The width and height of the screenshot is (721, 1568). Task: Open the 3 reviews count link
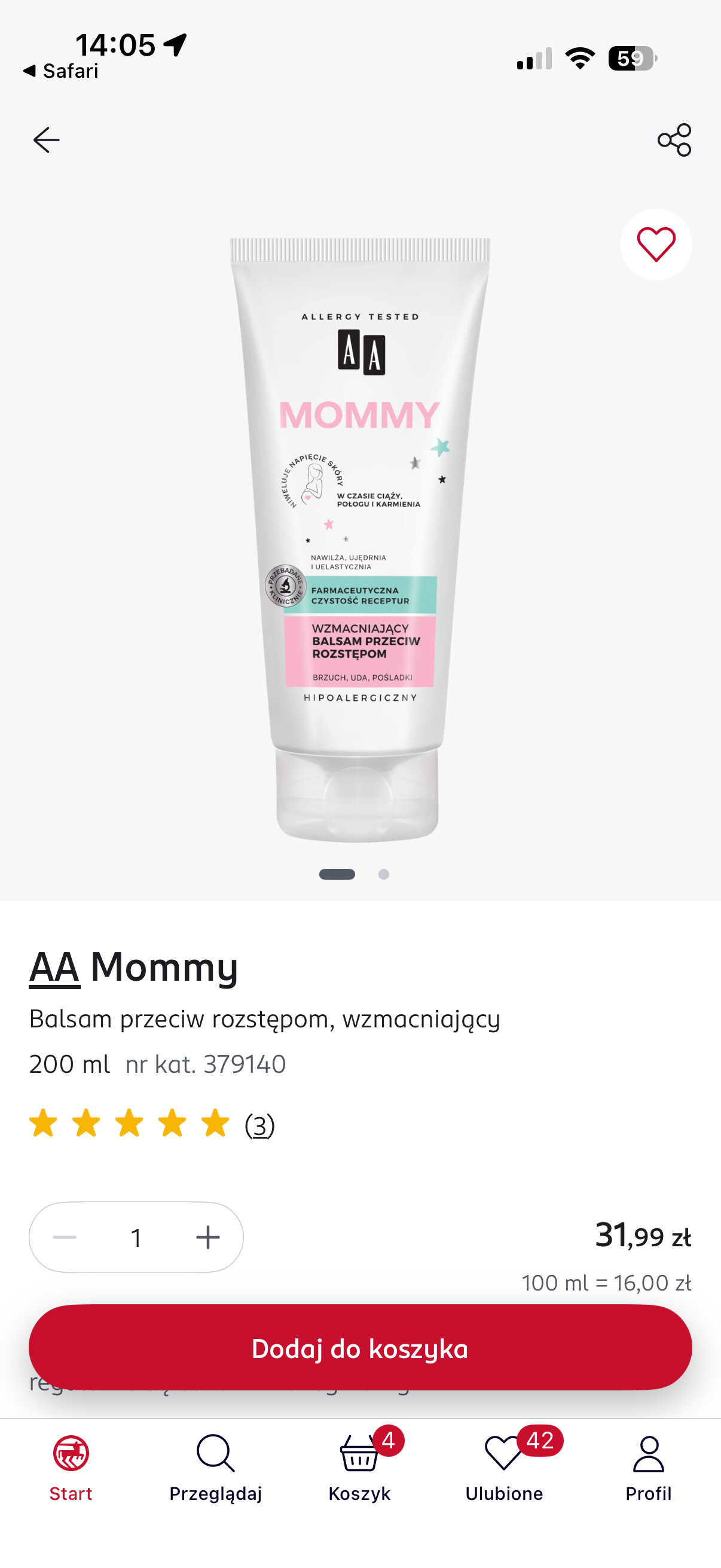260,1125
